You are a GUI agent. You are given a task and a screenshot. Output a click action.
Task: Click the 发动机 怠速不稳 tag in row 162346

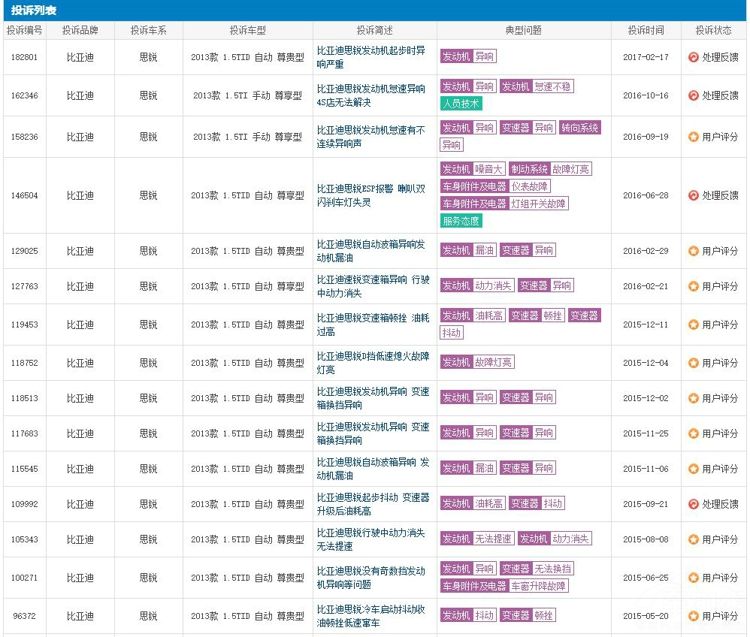point(537,87)
